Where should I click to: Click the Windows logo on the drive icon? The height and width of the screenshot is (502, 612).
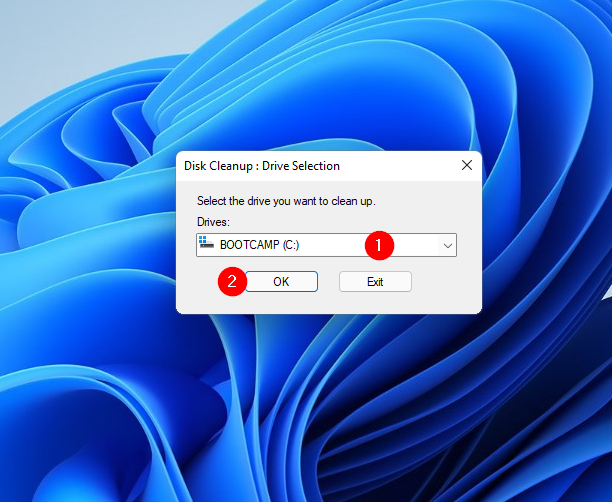point(204,239)
